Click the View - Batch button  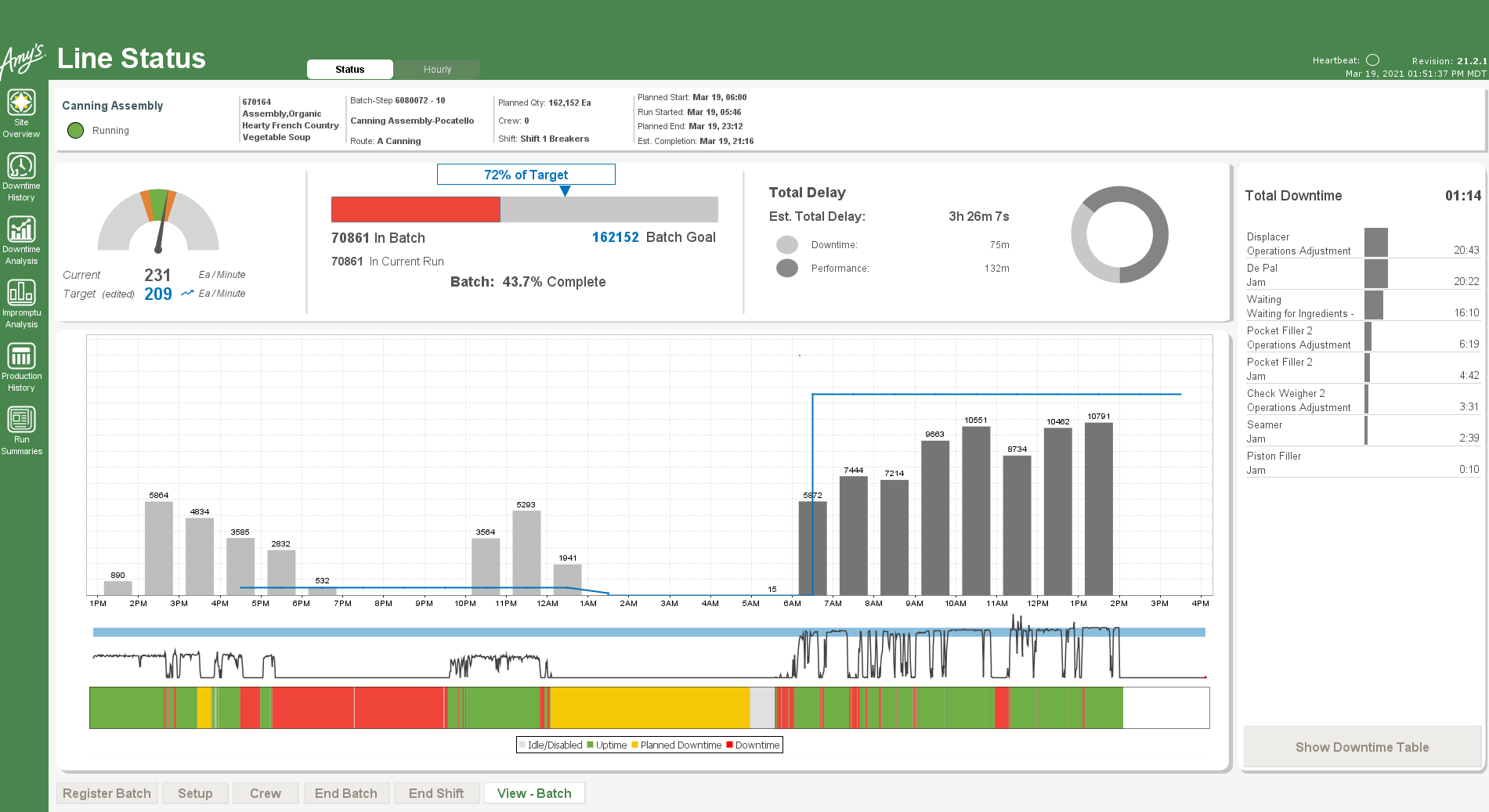pyautogui.click(x=534, y=793)
